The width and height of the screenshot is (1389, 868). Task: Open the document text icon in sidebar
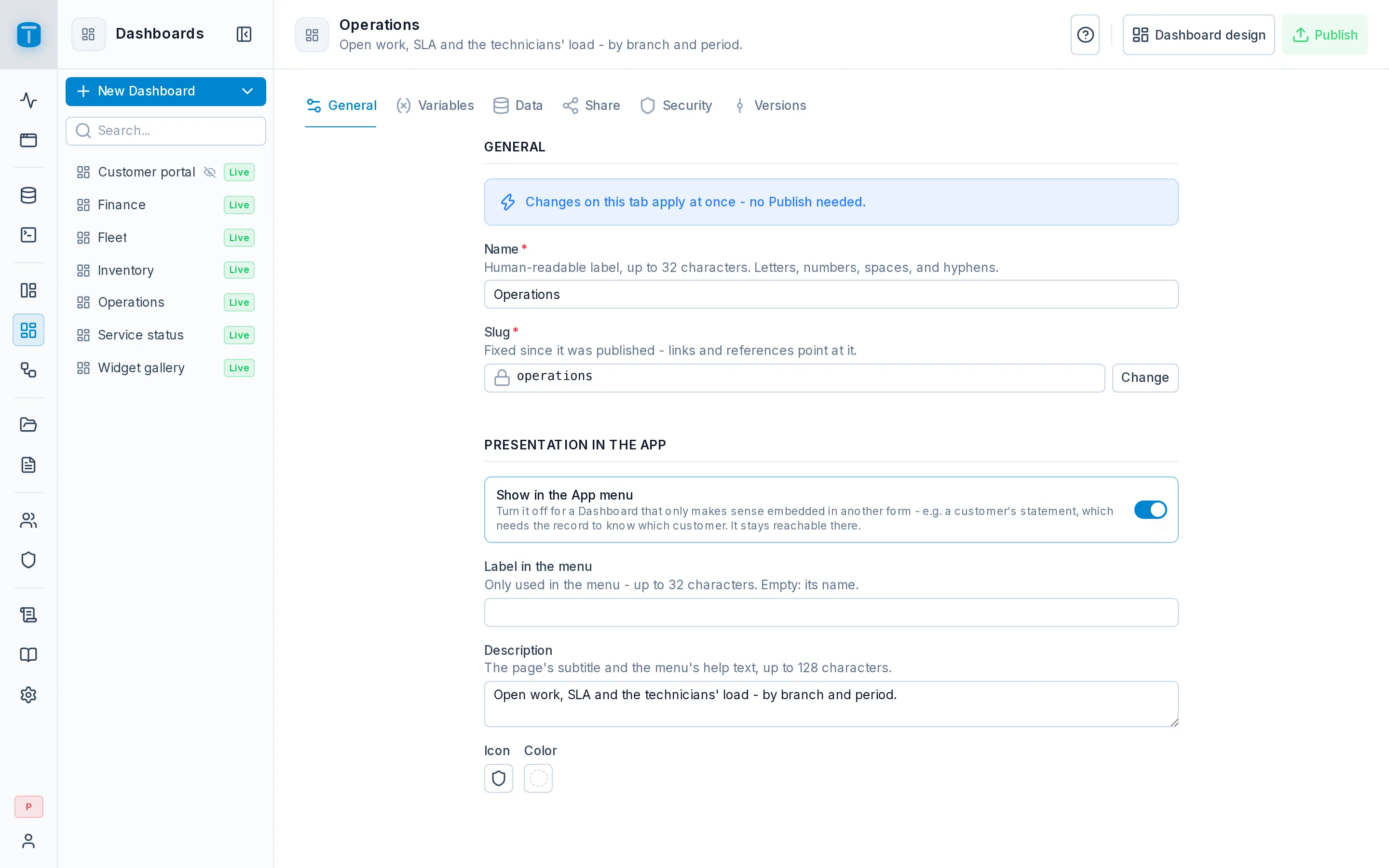click(x=29, y=465)
